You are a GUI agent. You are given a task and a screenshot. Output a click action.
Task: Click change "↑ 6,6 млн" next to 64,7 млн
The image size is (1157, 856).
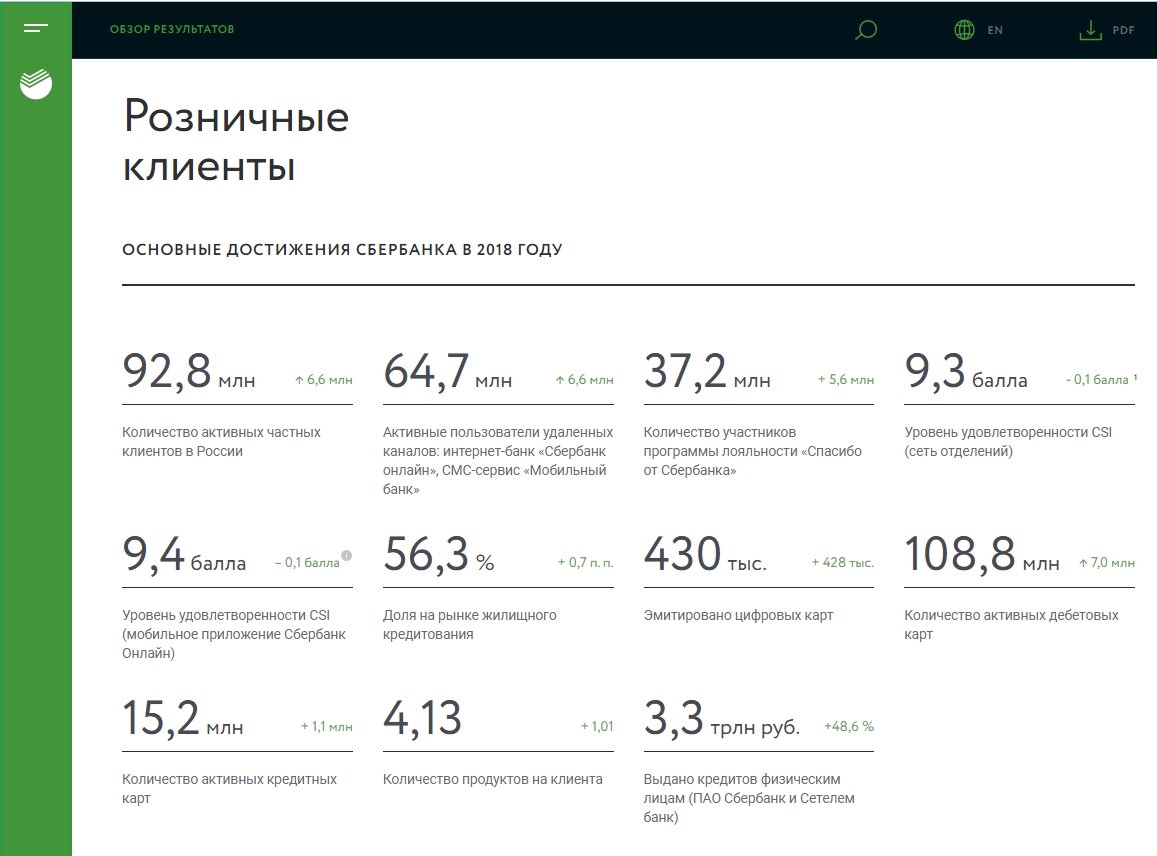point(584,380)
